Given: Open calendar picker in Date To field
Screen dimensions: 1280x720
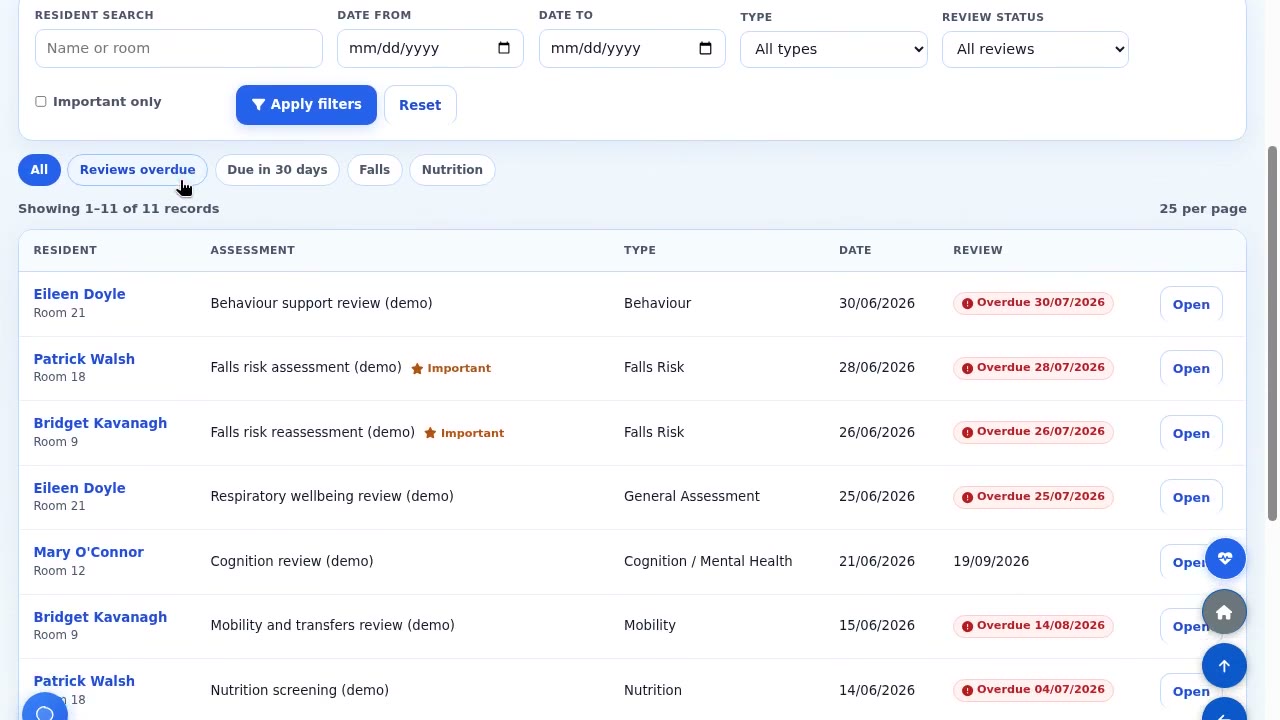Looking at the screenshot, I should click(705, 48).
